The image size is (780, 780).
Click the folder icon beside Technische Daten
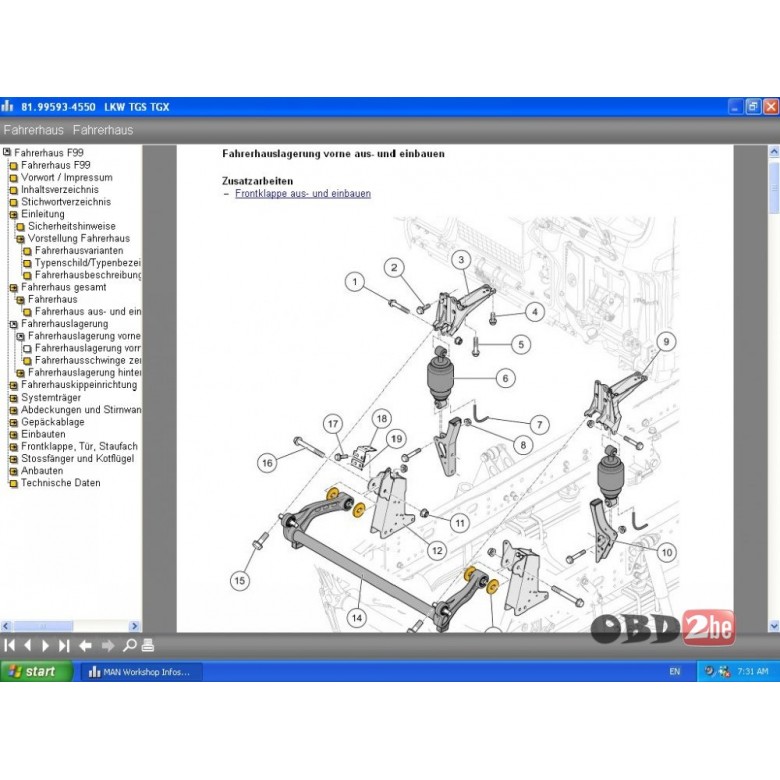tap(14, 483)
